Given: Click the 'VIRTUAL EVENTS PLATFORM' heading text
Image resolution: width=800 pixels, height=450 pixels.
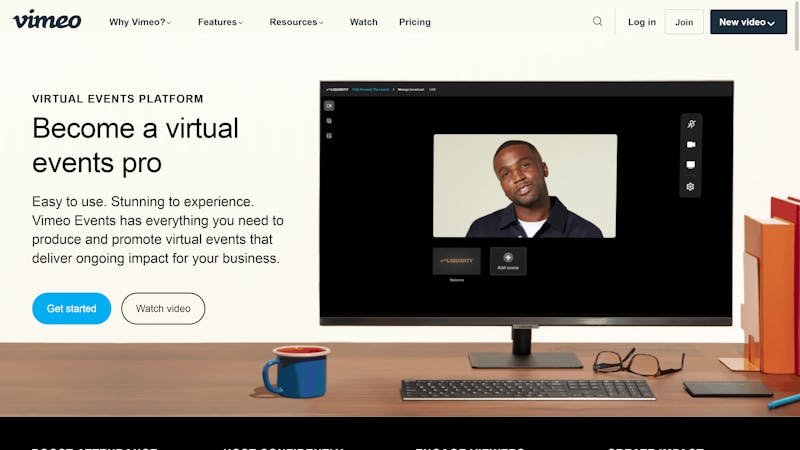Looking at the screenshot, I should point(118,98).
